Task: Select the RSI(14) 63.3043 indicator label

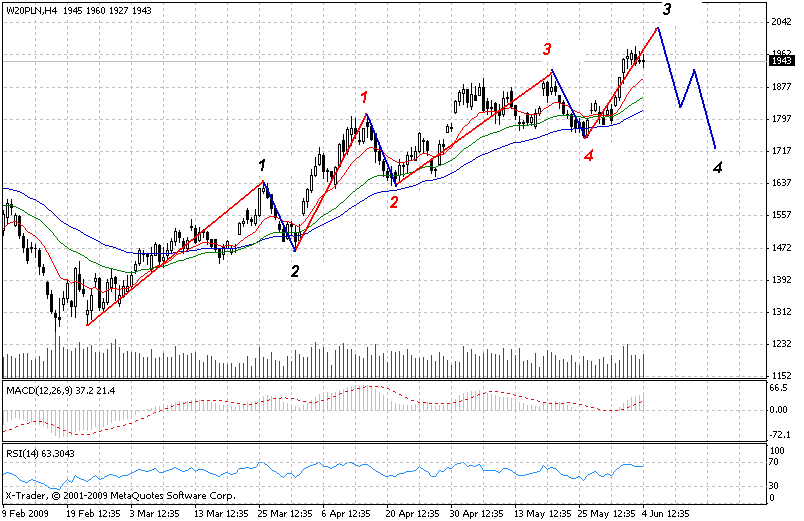Action: coord(41,453)
